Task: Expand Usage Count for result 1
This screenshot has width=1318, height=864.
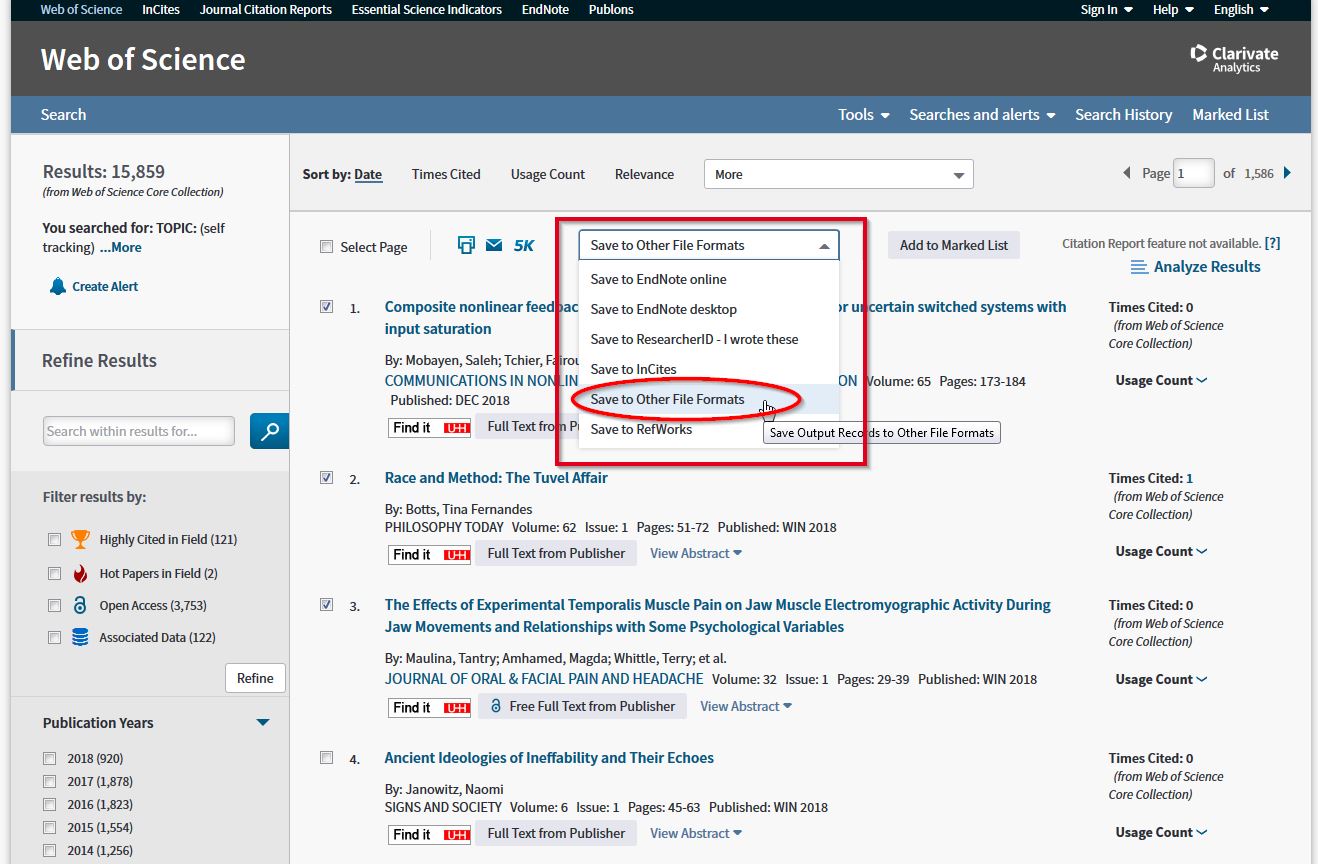Action: tap(1161, 380)
